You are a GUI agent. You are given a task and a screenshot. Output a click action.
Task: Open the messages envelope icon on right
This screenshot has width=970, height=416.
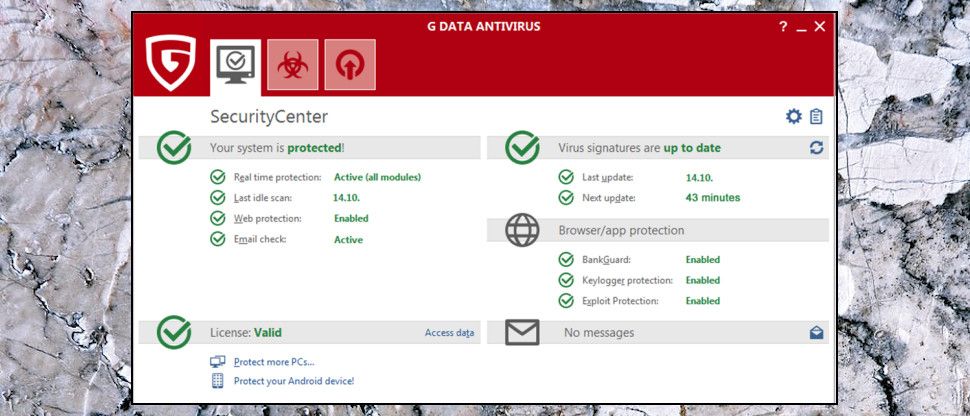coord(816,333)
